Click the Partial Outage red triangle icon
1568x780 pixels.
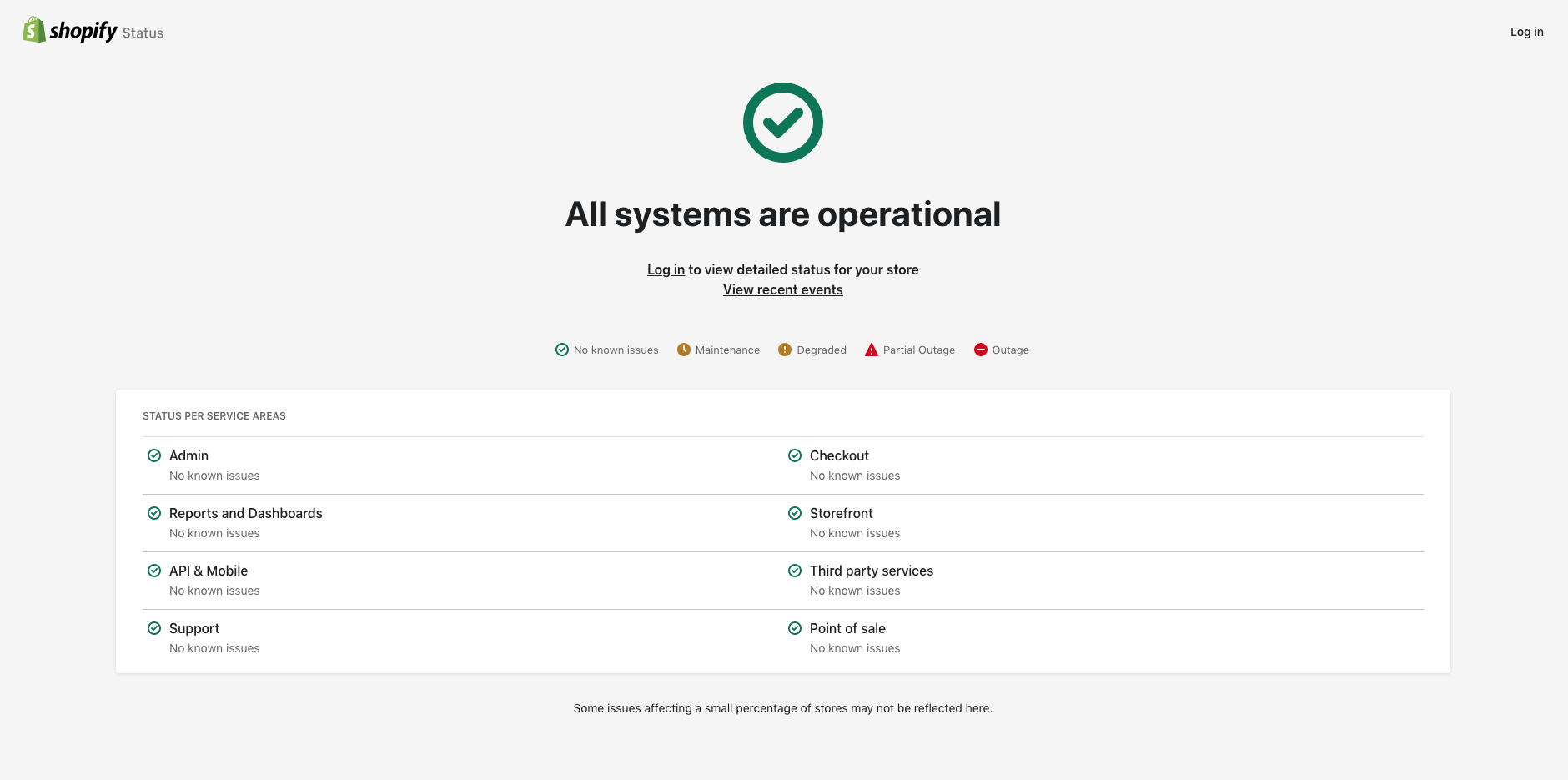click(872, 350)
